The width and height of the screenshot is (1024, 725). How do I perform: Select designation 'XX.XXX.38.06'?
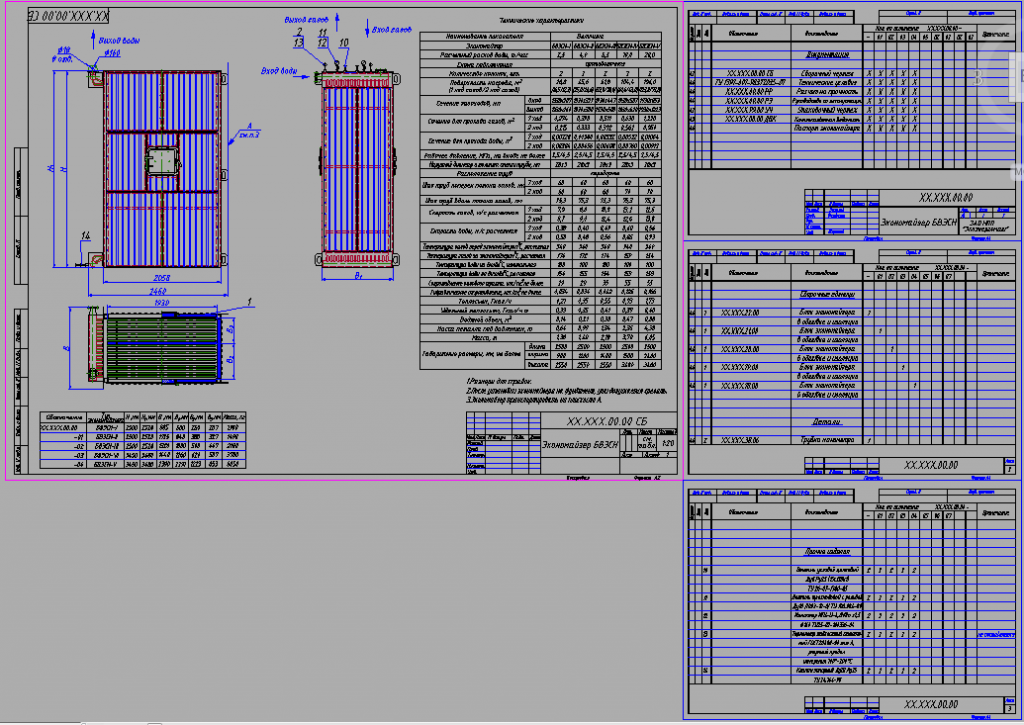(740, 440)
